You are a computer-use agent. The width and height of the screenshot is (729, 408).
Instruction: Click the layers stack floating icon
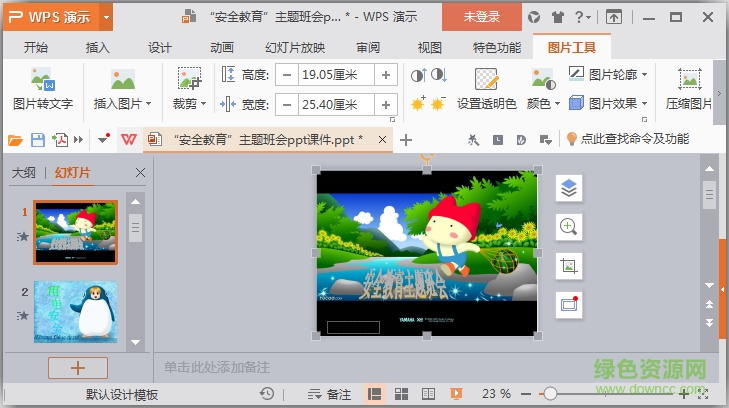(569, 188)
